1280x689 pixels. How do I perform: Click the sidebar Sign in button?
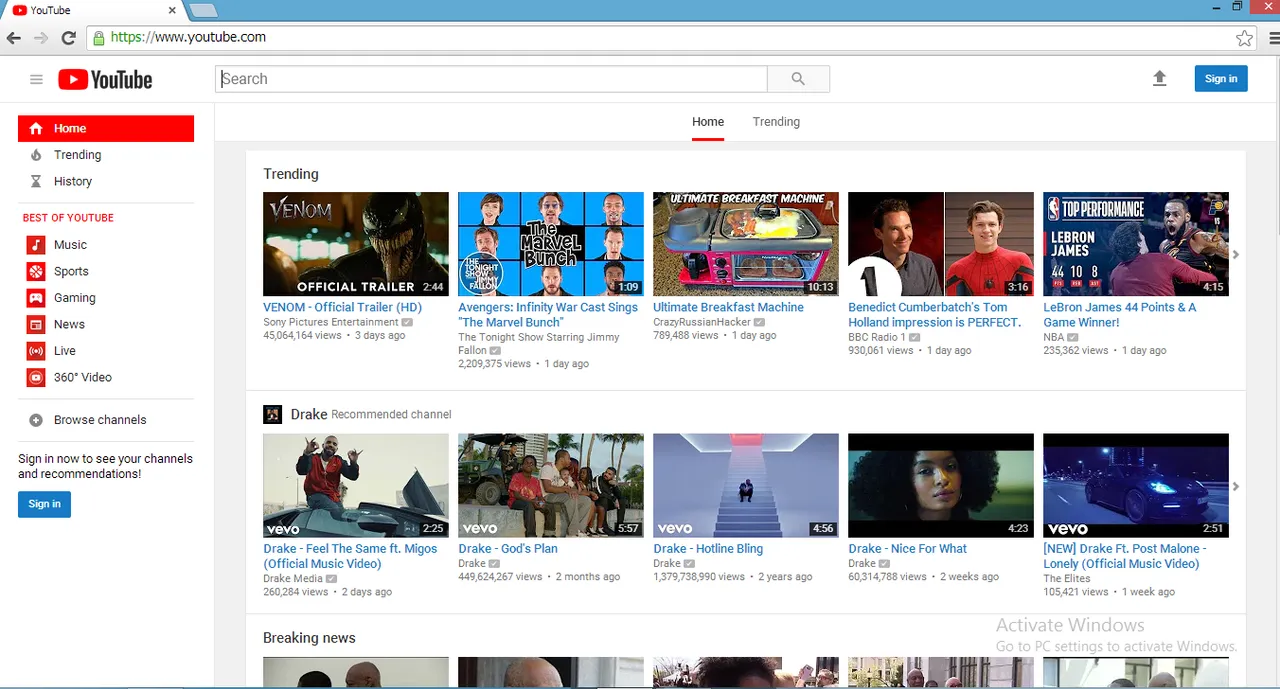(44, 504)
